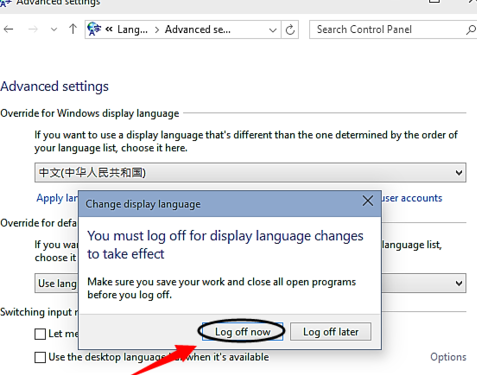
Task: Open the Options link
Action: pos(448,357)
